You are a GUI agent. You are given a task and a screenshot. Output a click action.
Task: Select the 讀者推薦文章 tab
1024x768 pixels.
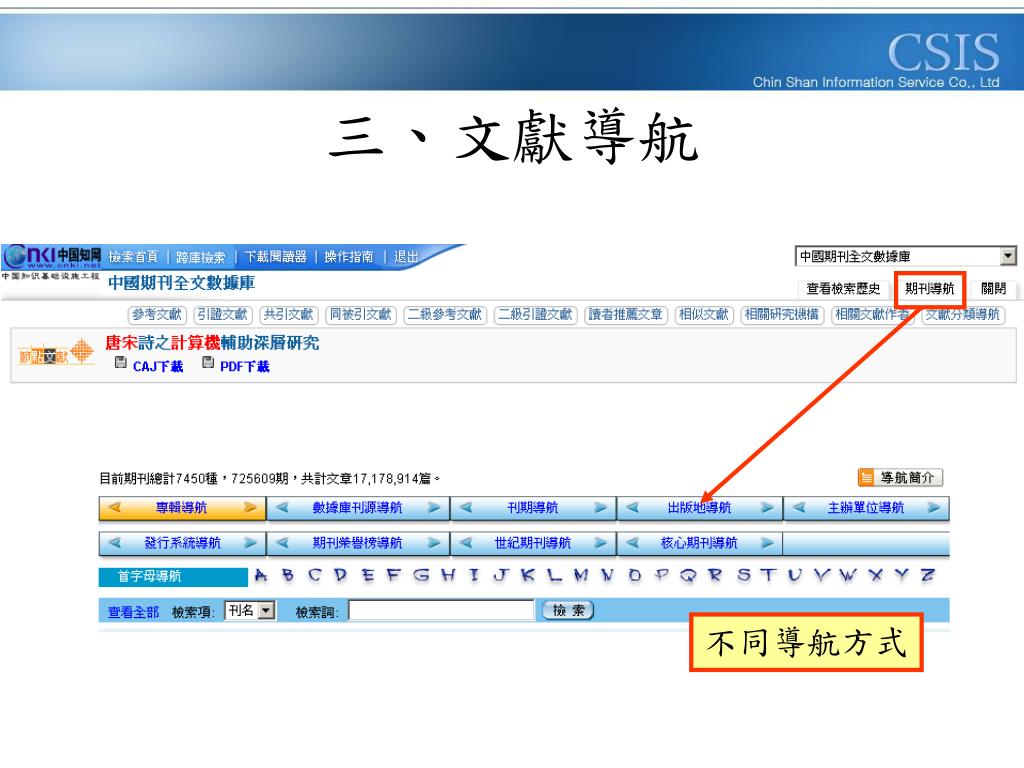click(625, 315)
